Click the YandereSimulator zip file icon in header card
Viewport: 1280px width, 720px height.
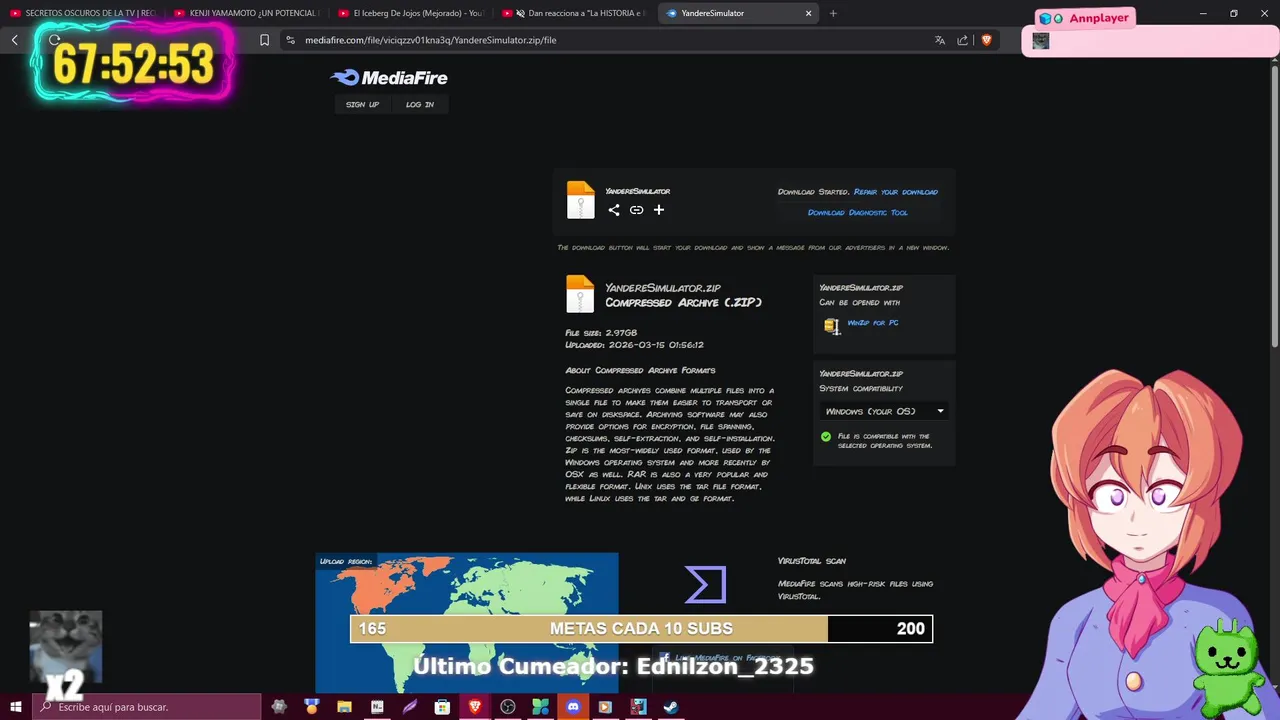tap(580, 200)
